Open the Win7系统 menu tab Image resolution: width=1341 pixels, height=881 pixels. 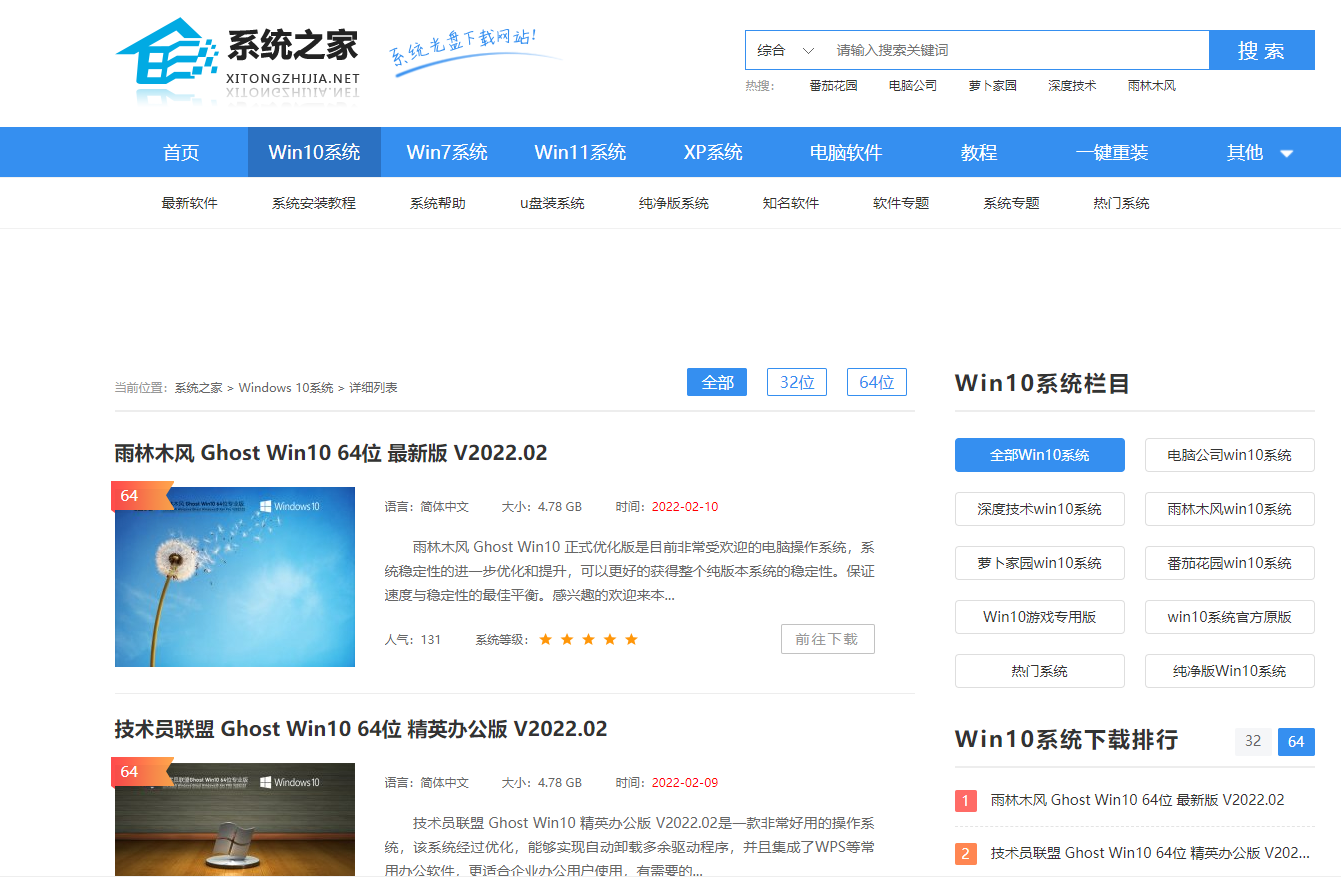point(446,151)
